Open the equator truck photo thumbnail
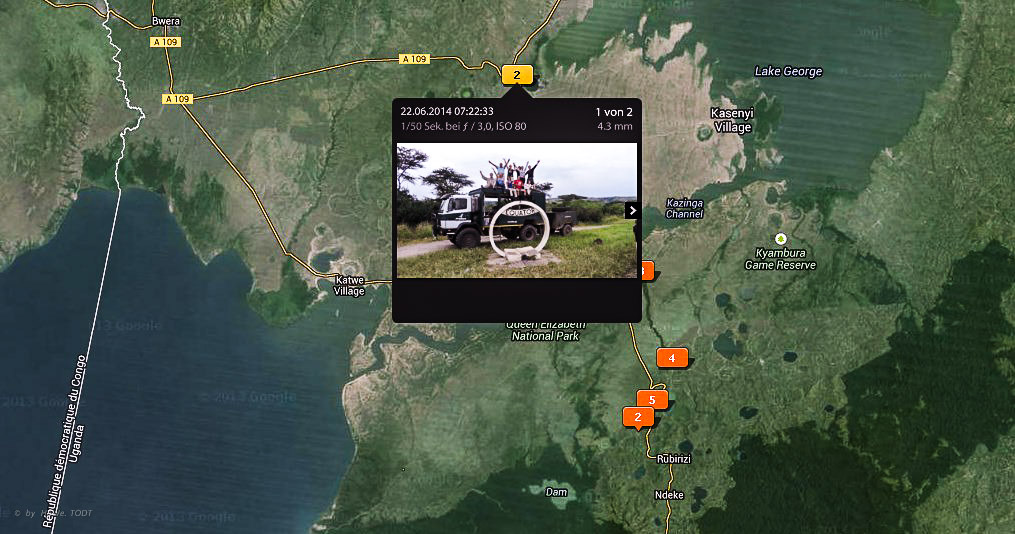Viewport: 1015px width, 534px height. [x=516, y=210]
